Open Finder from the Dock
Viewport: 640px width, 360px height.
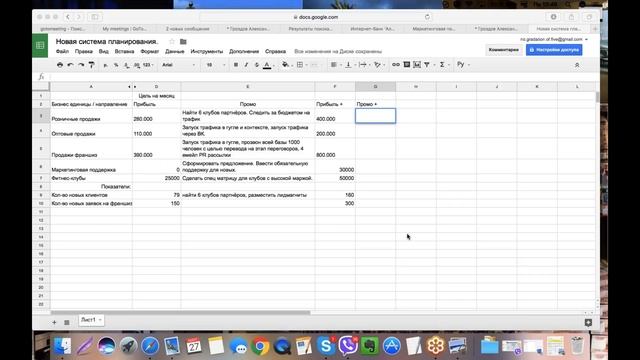point(62,346)
